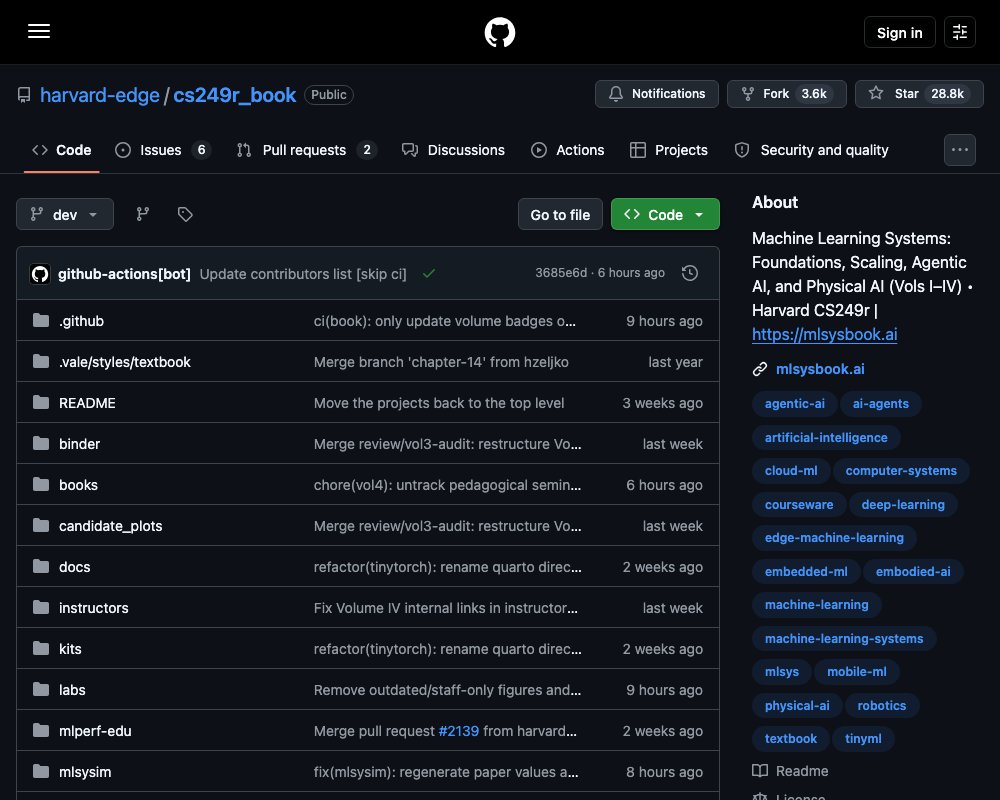Select the artificial-intelligence topic tag
The image size is (1000, 800).
click(826, 438)
